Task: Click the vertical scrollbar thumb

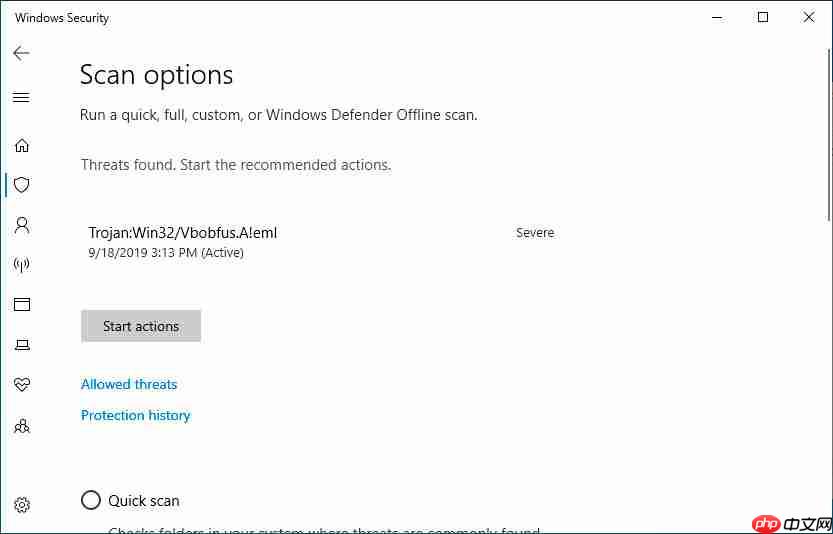Action: point(829,134)
